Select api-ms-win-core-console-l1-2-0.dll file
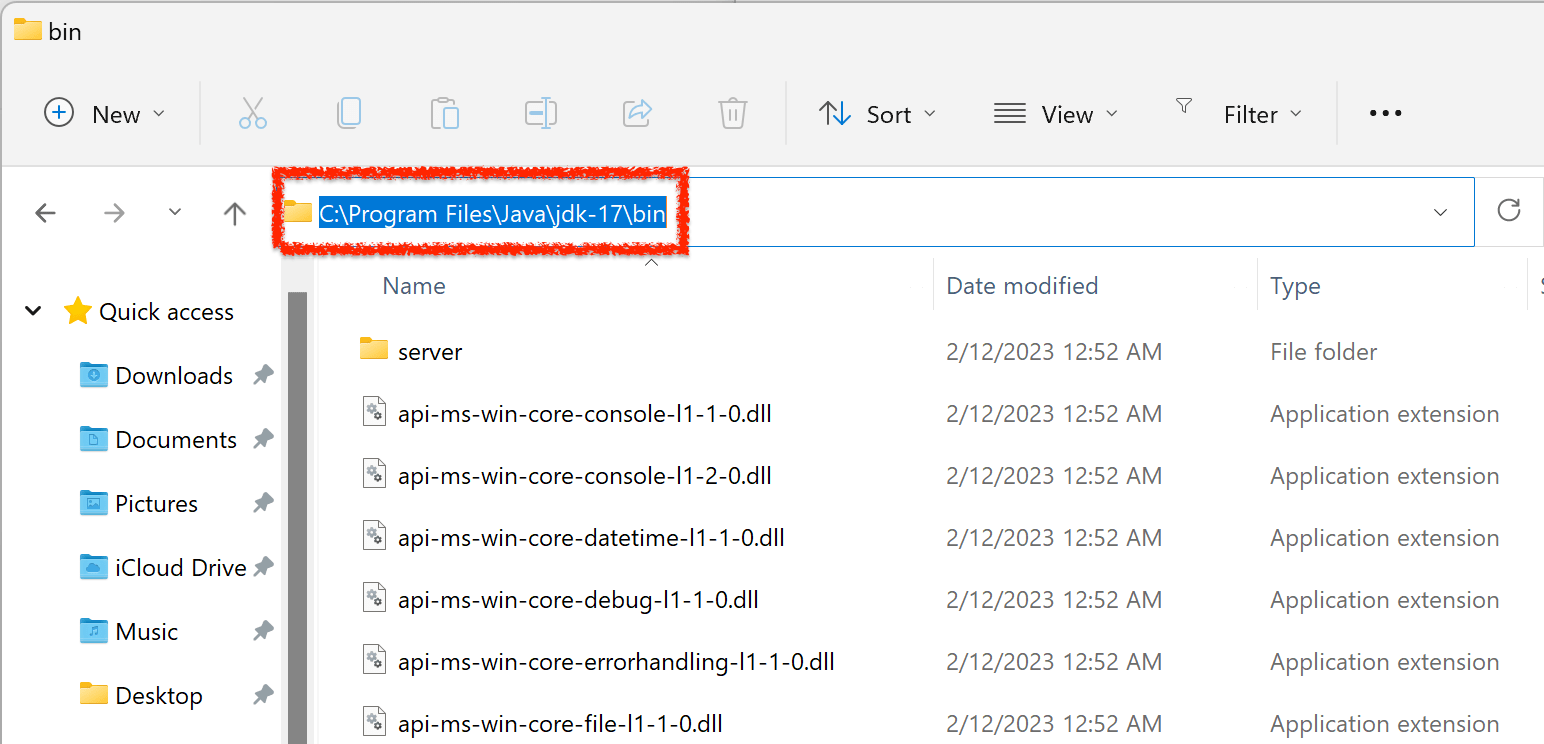Screen dimensions: 1544x744 [584, 476]
